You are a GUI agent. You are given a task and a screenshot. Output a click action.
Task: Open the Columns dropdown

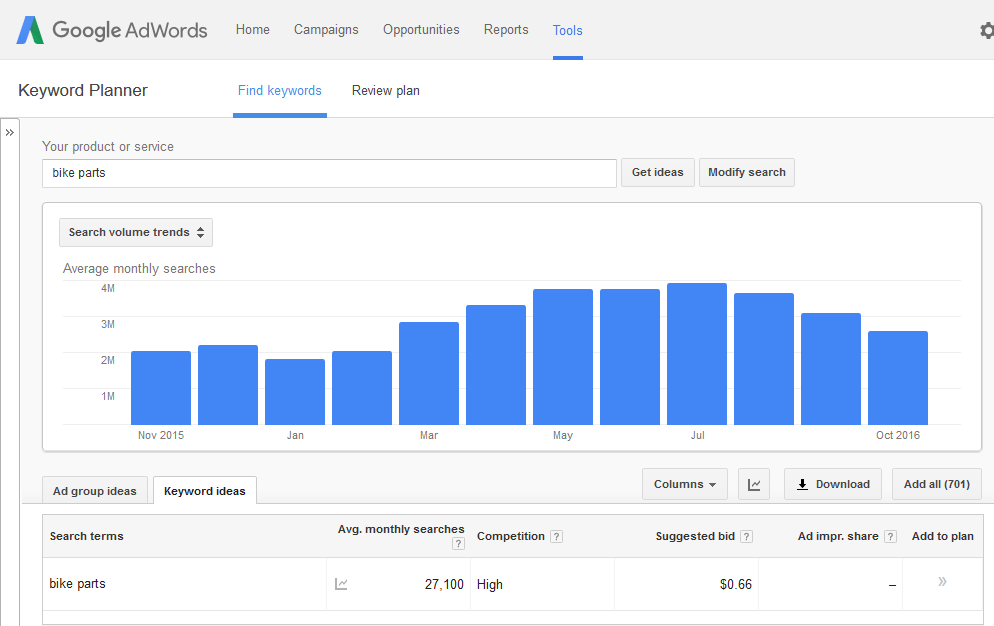pos(684,484)
